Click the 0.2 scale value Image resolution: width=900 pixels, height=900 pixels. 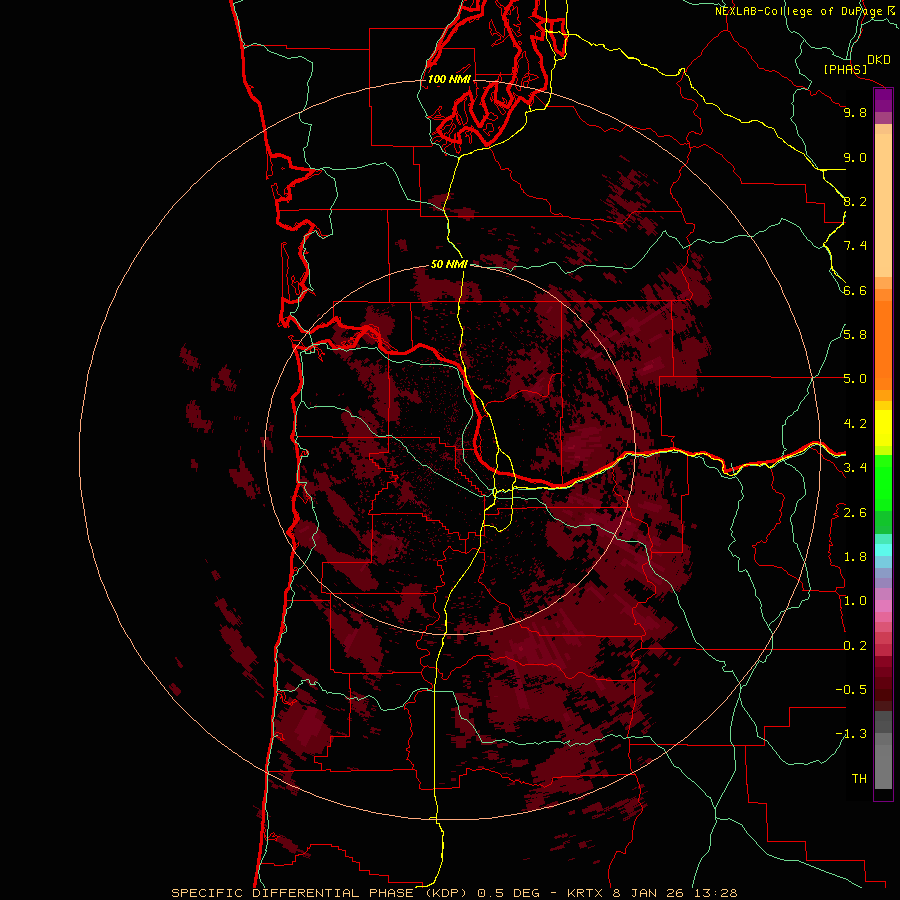855,646
